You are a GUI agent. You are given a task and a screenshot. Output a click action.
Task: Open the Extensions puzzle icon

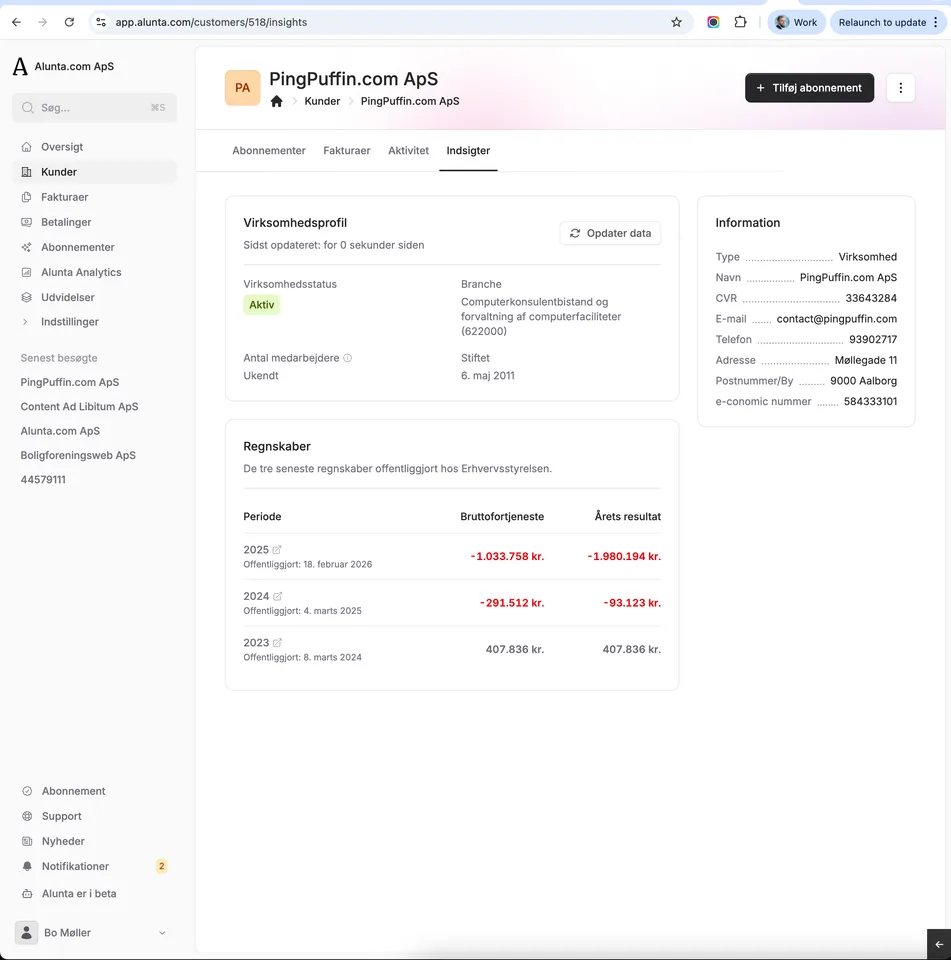[x=740, y=22]
